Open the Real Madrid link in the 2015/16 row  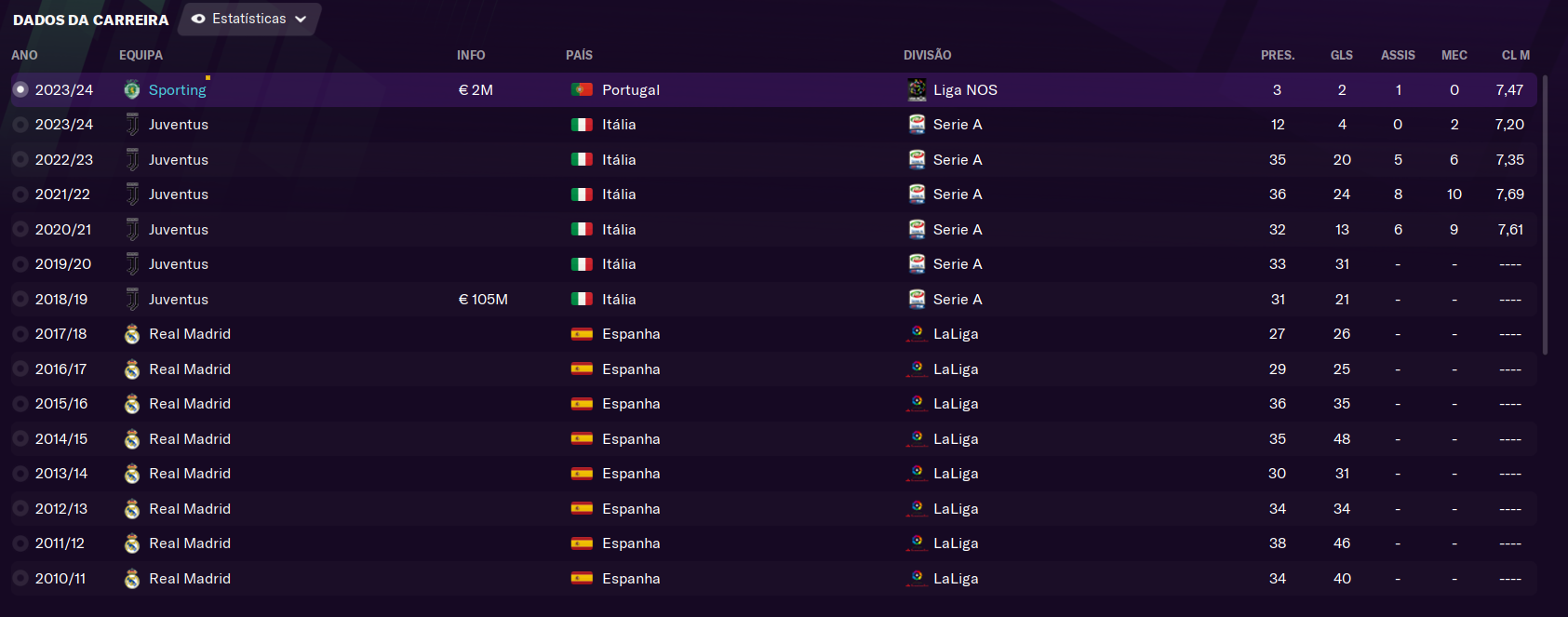point(190,404)
